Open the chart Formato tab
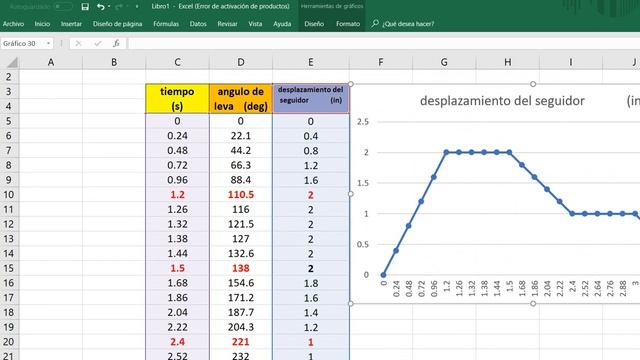This screenshot has width=640, height=360. [348, 24]
